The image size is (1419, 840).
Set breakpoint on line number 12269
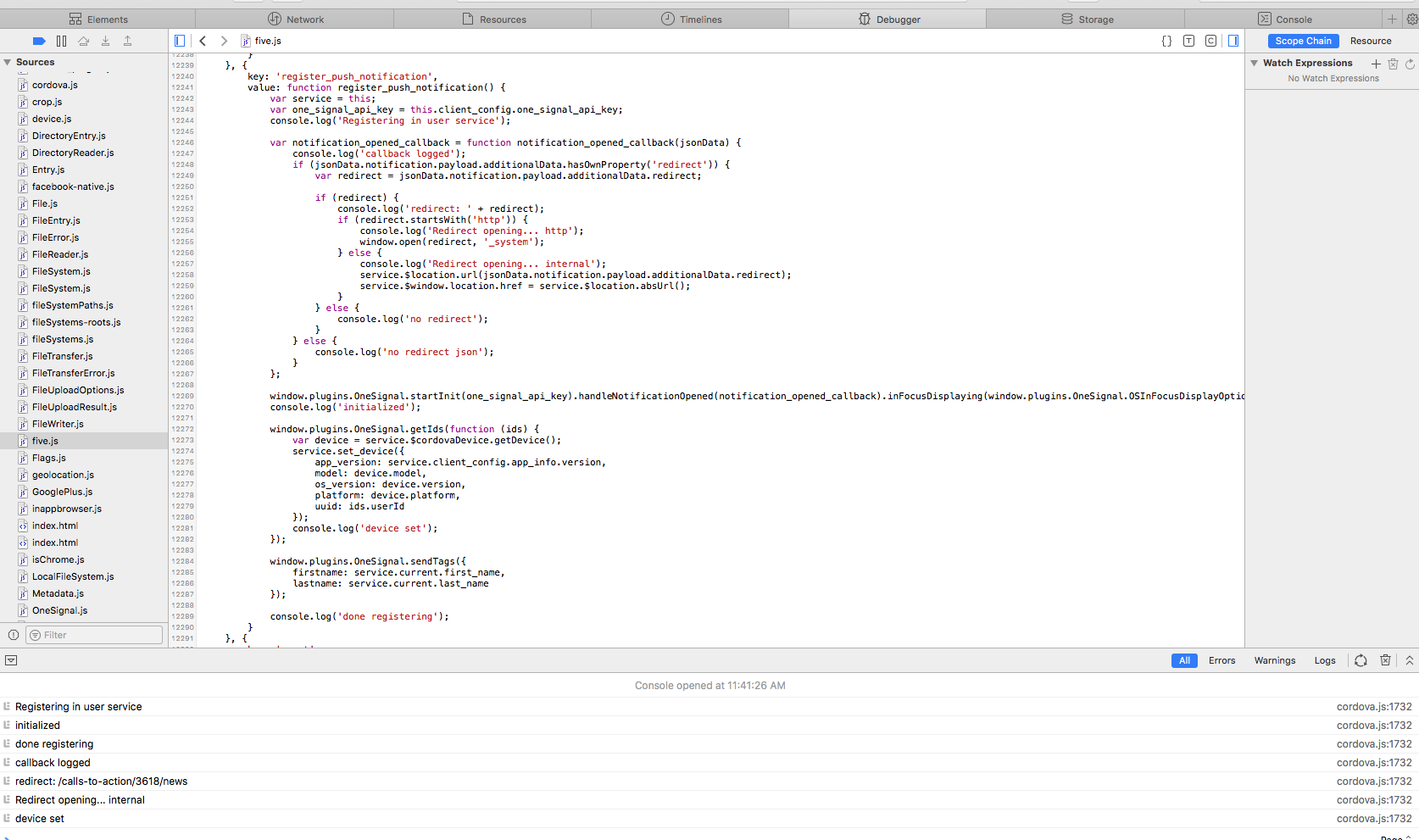(x=182, y=396)
